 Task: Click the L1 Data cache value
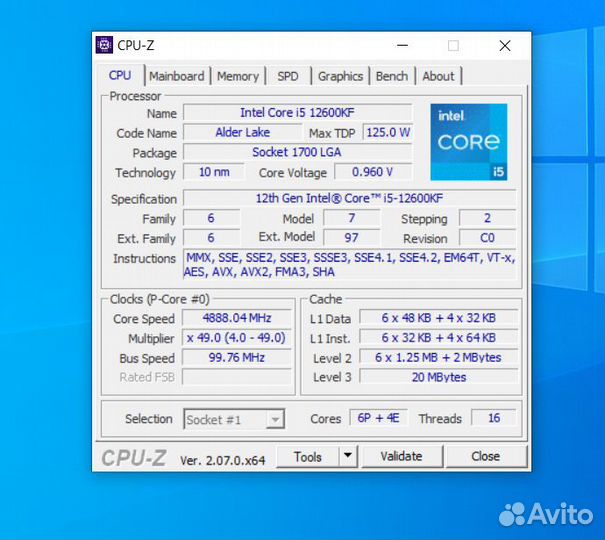pyautogui.click(x=439, y=318)
